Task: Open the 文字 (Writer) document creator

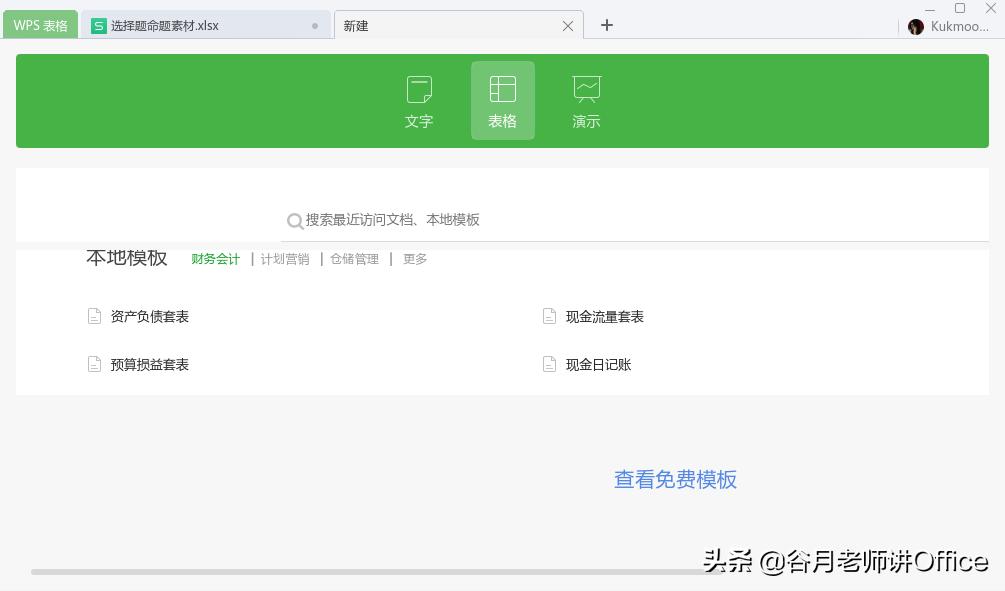Action: click(419, 100)
